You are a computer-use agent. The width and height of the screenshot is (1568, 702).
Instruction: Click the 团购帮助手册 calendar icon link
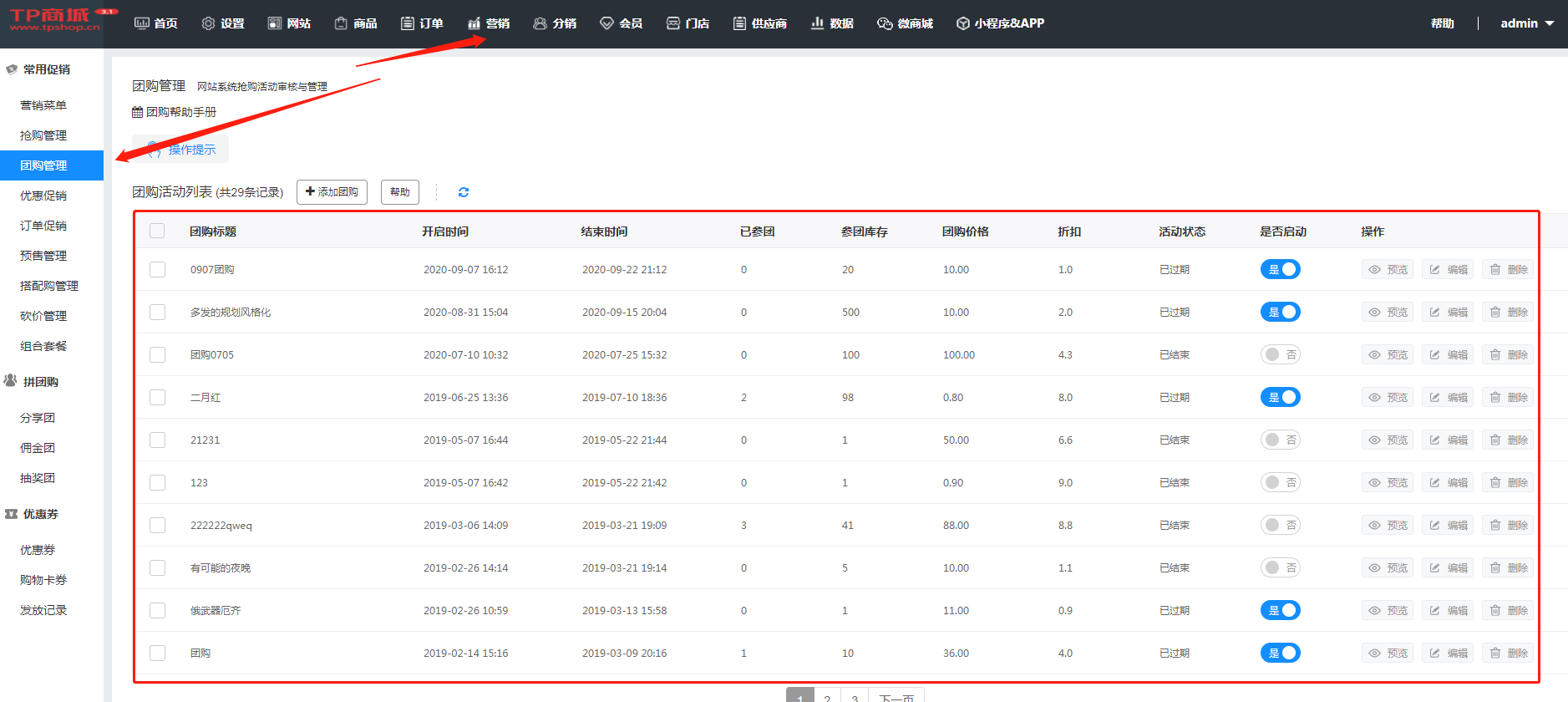[137, 112]
